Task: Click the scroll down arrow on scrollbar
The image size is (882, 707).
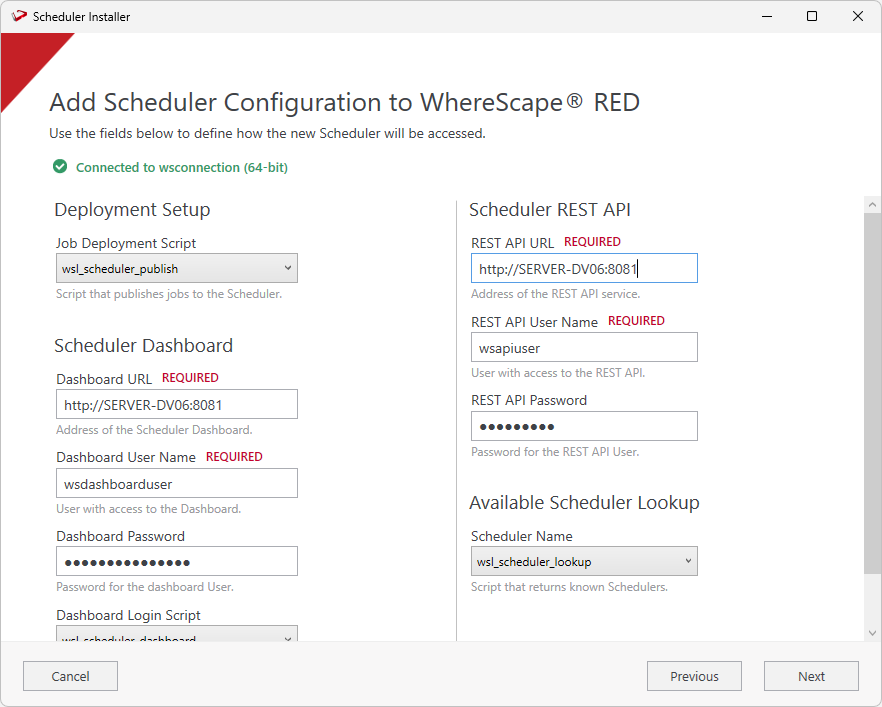Action: pyautogui.click(x=872, y=632)
